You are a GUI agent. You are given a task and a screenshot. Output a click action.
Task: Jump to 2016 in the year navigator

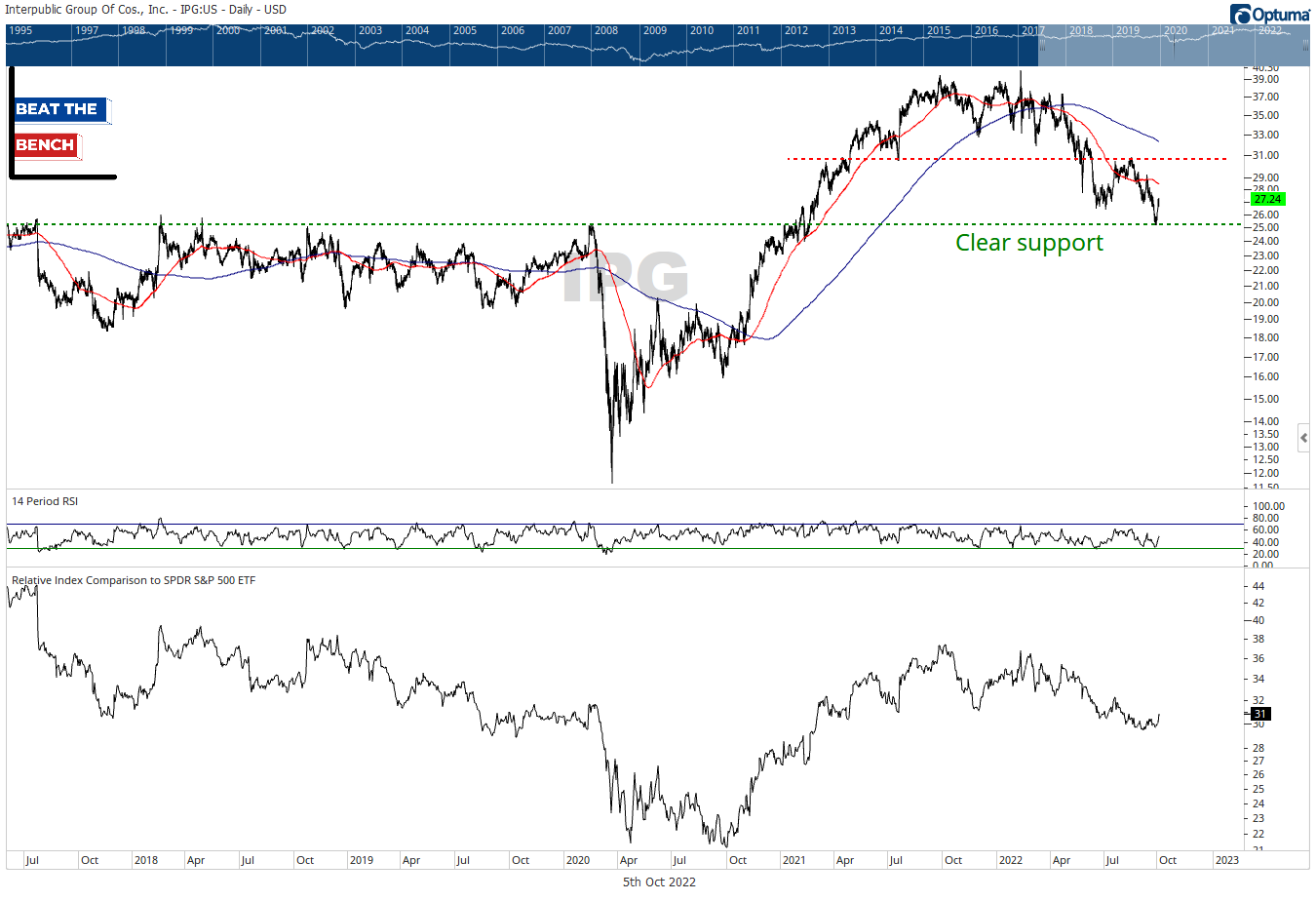987,30
